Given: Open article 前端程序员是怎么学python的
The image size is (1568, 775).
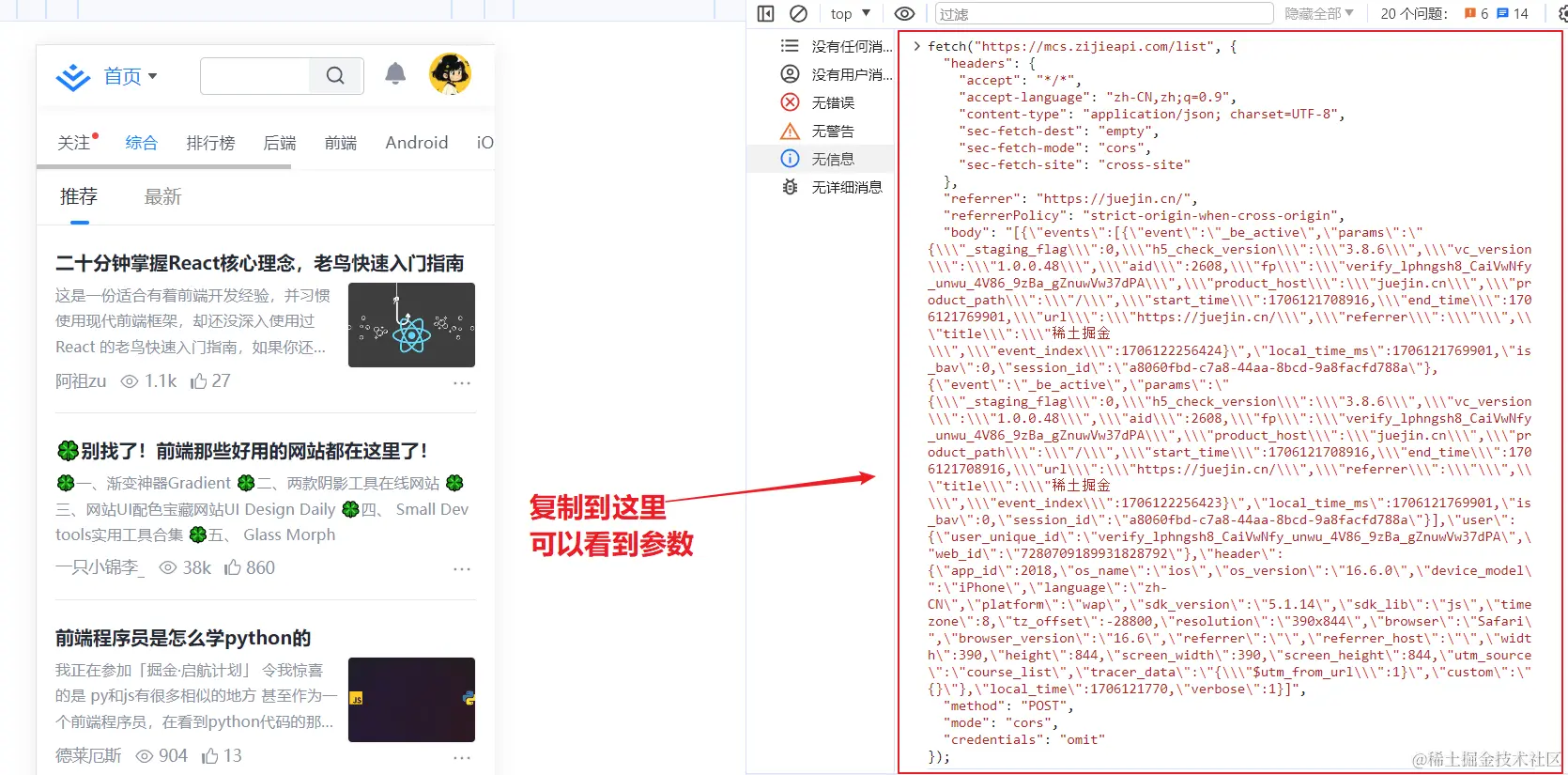Looking at the screenshot, I should 183,638.
